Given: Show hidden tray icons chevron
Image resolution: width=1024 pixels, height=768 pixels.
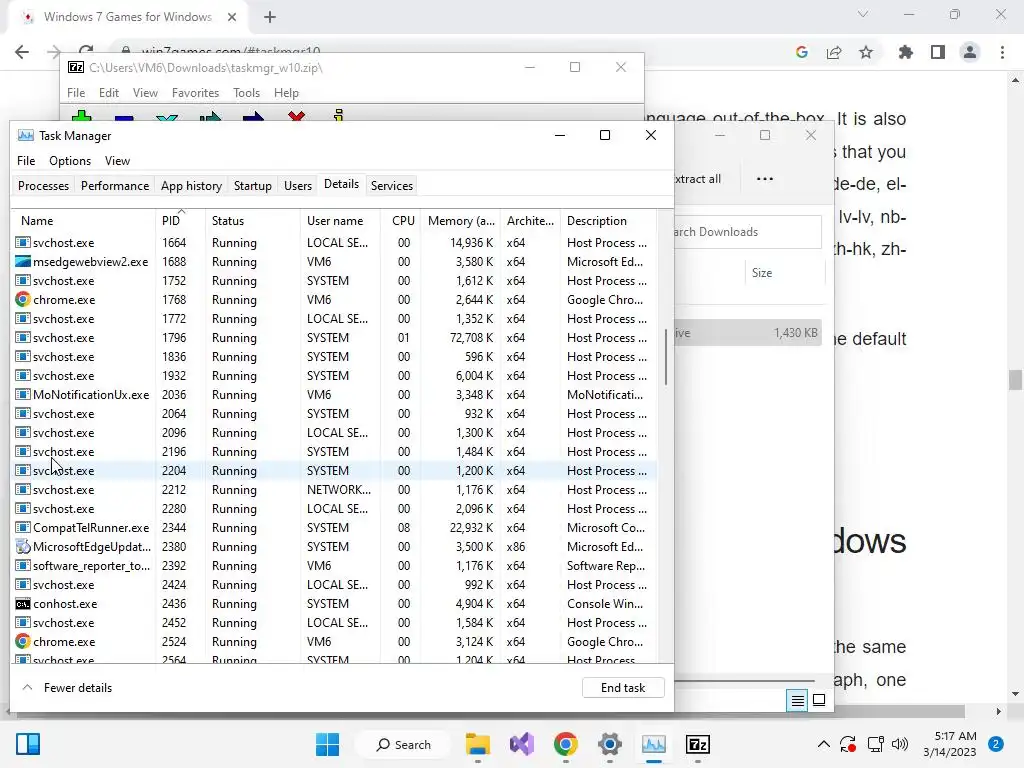Looking at the screenshot, I should coord(824,744).
